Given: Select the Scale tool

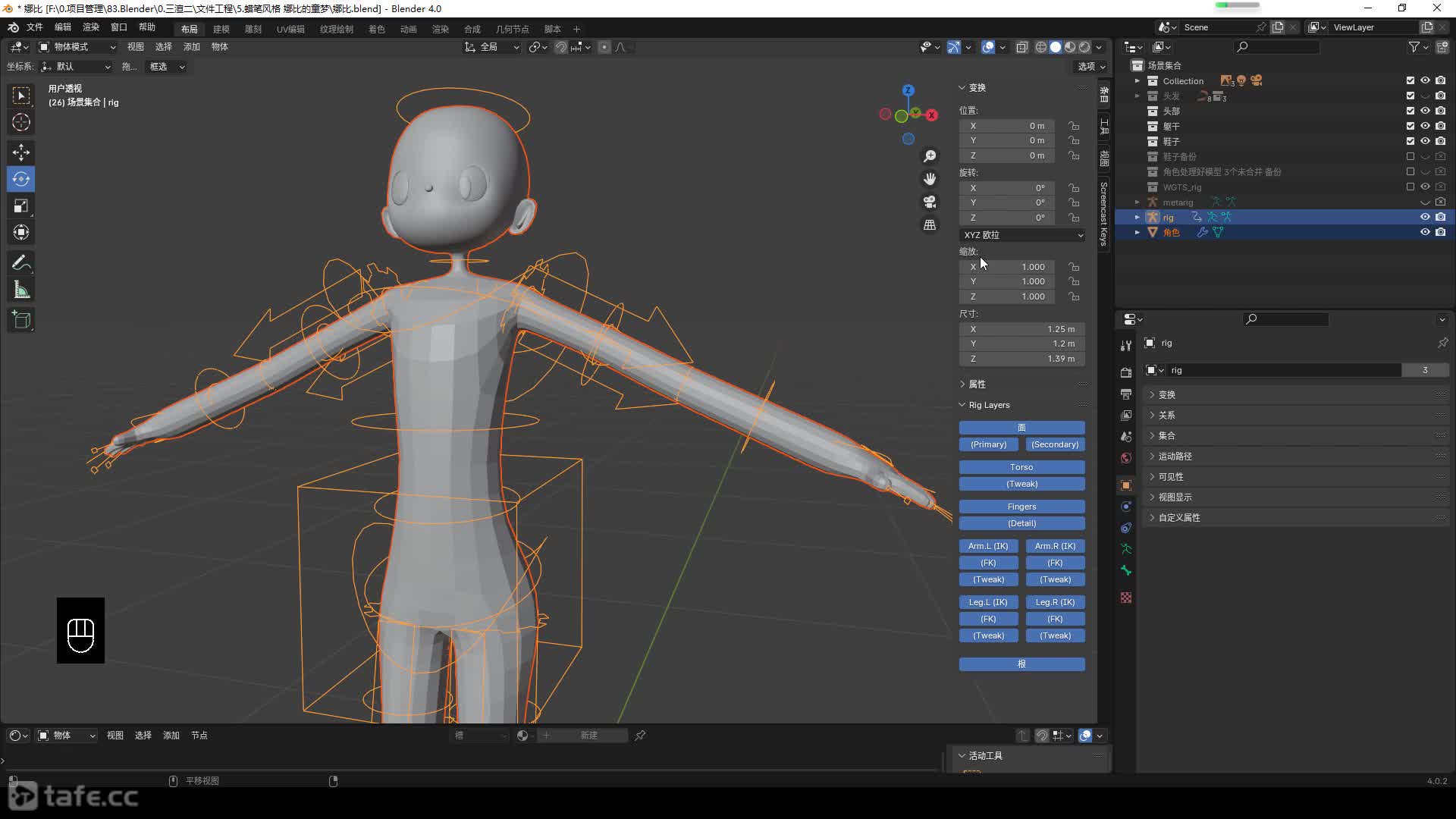Looking at the screenshot, I should click(x=21, y=206).
